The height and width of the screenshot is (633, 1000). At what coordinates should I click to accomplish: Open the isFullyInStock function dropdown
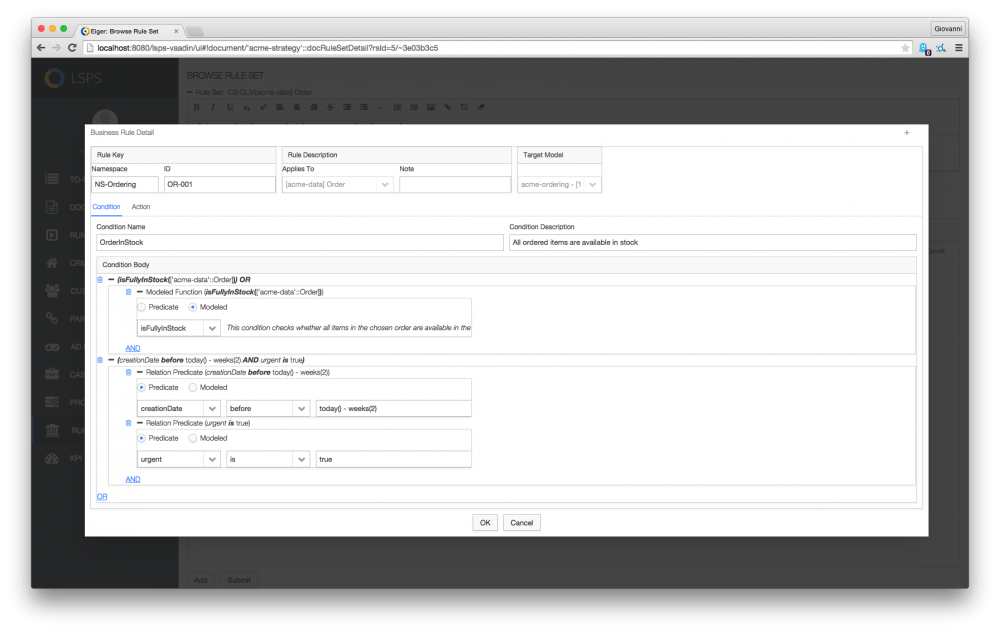click(211, 328)
